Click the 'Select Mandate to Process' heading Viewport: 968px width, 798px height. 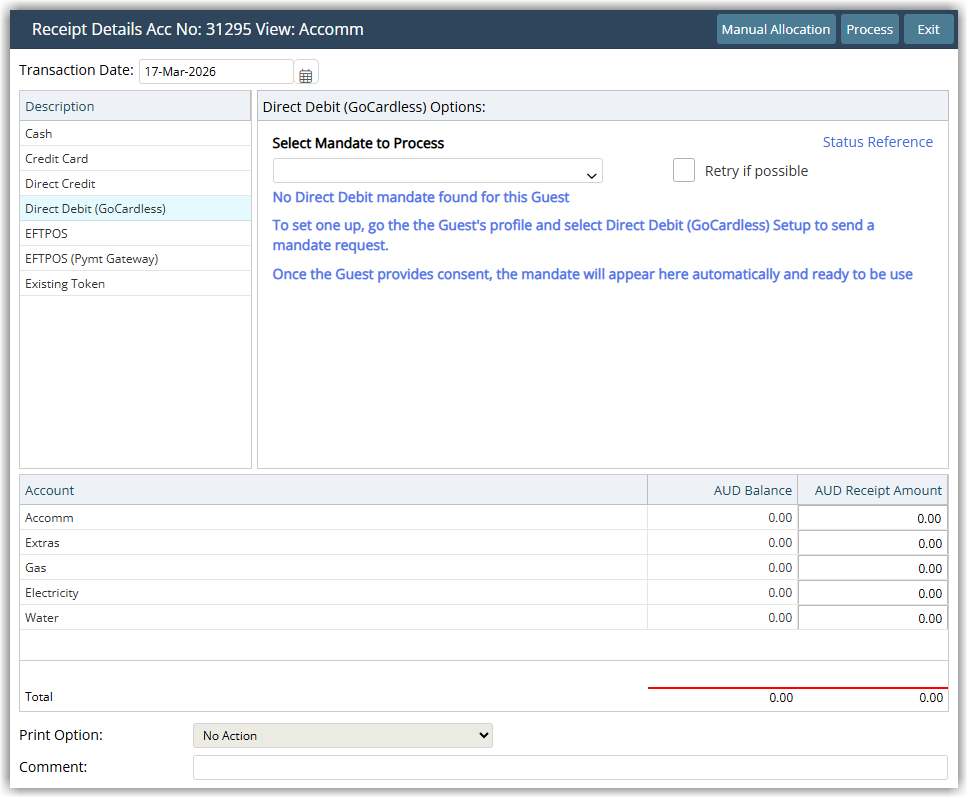[x=358, y=143]
